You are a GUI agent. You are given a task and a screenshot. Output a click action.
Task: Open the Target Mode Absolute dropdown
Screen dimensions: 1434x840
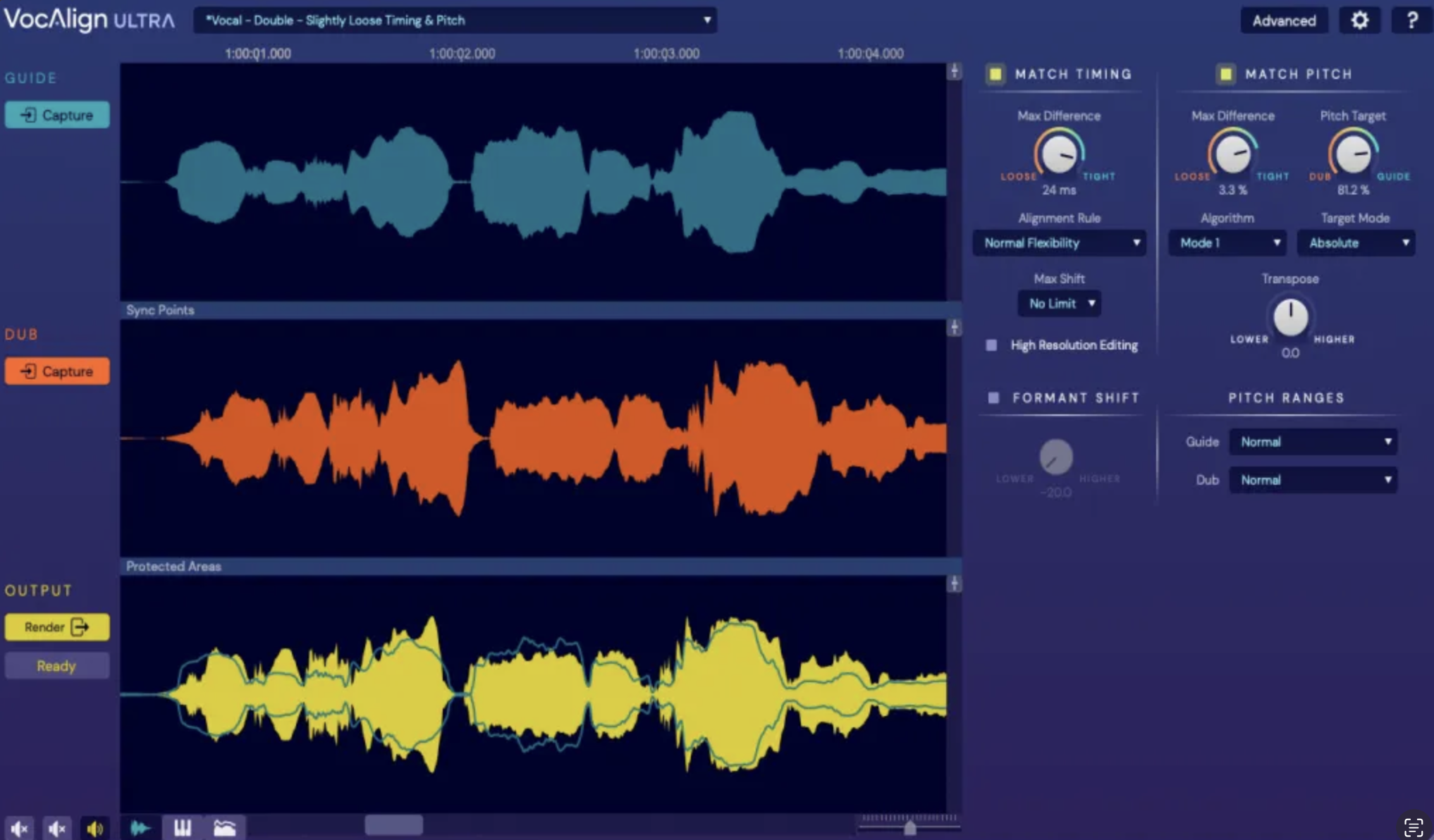pyautogui.click(x=1356, y=243)
